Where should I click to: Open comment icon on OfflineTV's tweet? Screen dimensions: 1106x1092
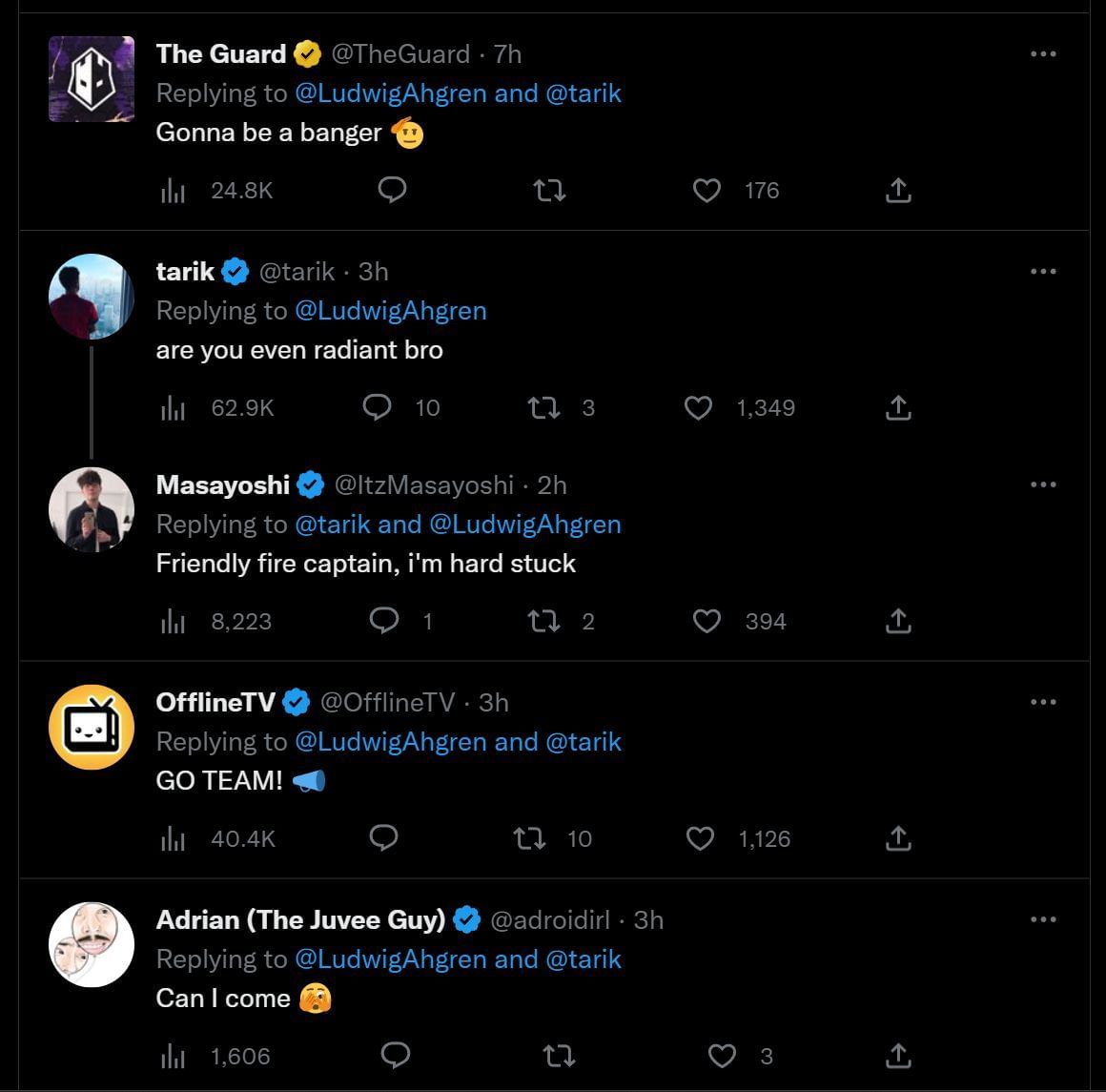[383, 838]
